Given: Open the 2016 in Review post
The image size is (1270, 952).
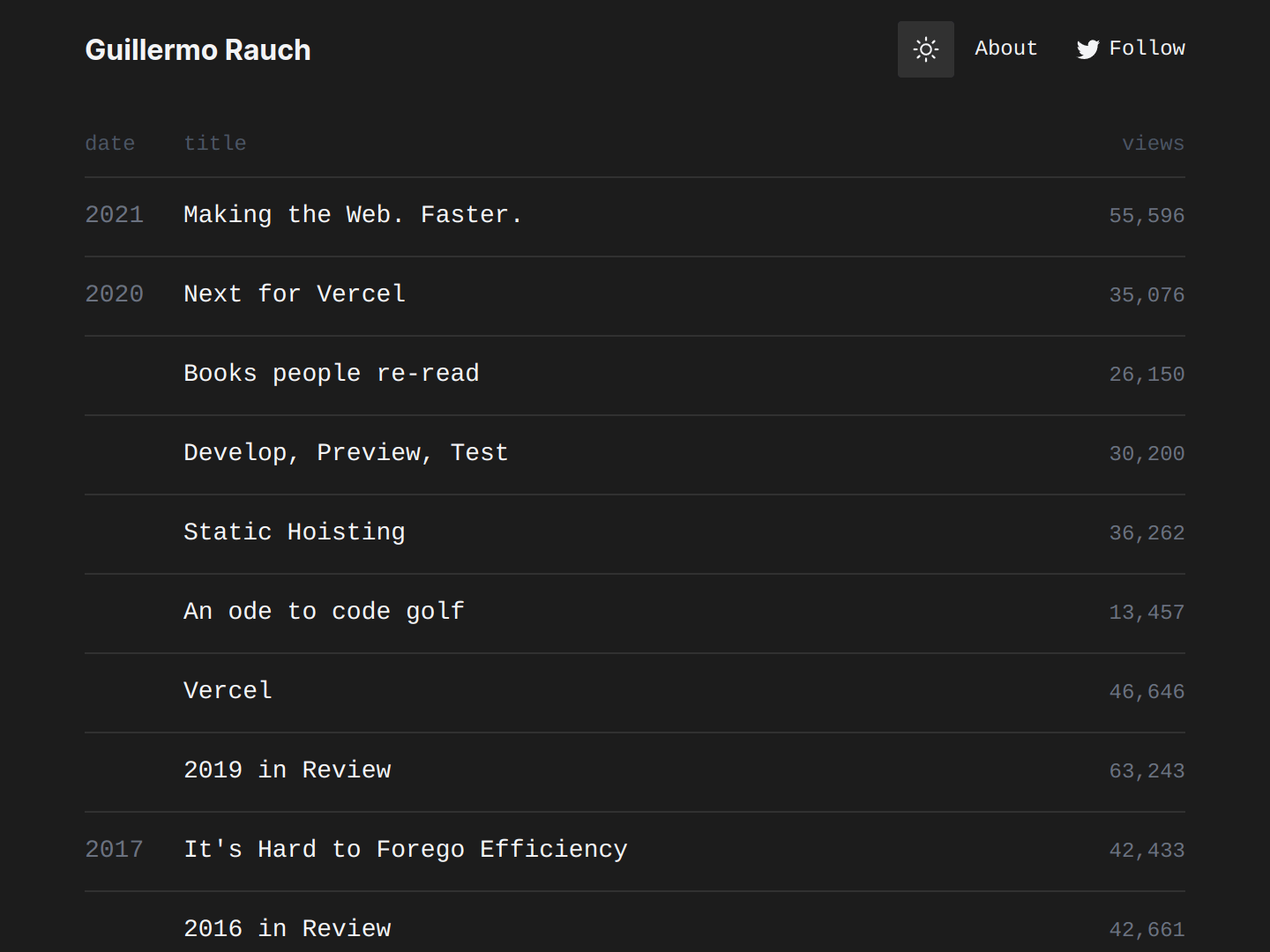Looking at the screenshot, I should [287, 929].
